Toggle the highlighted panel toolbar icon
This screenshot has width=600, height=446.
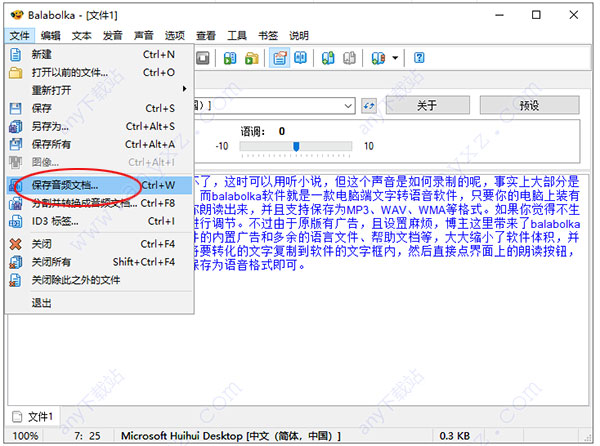[x=279, y=58]
